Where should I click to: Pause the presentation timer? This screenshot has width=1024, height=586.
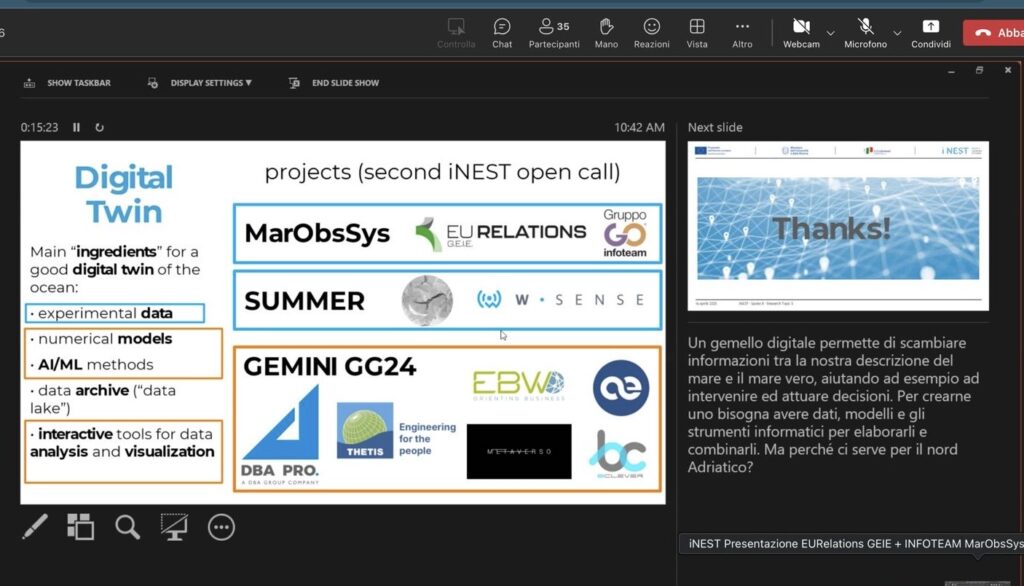coord(76,127)
